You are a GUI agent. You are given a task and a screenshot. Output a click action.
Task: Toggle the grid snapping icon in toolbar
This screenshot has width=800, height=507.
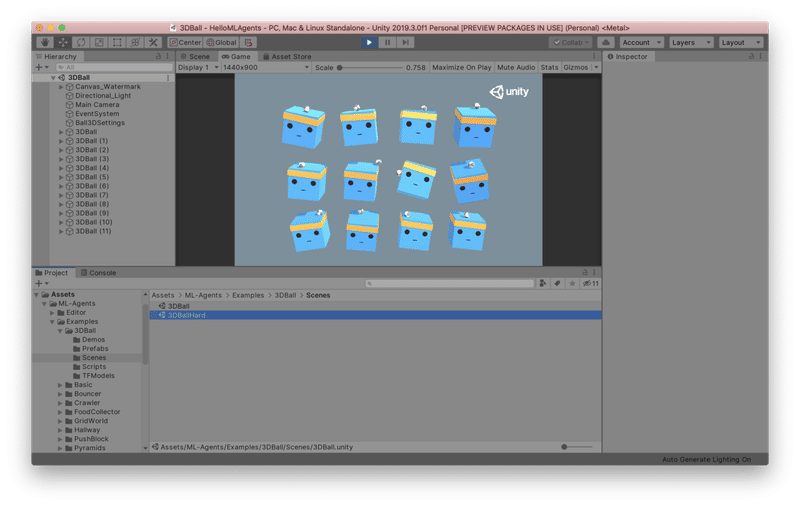(248, 42)
